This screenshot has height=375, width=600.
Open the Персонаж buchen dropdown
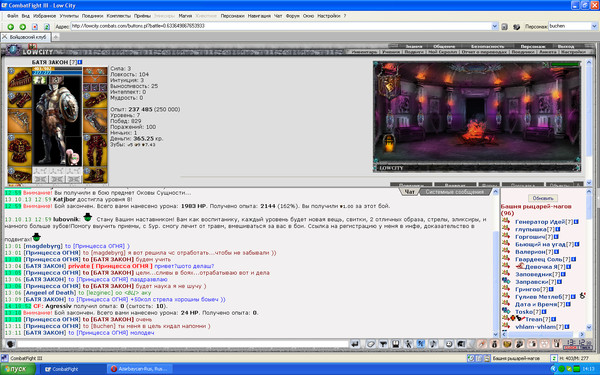[594, 26]
